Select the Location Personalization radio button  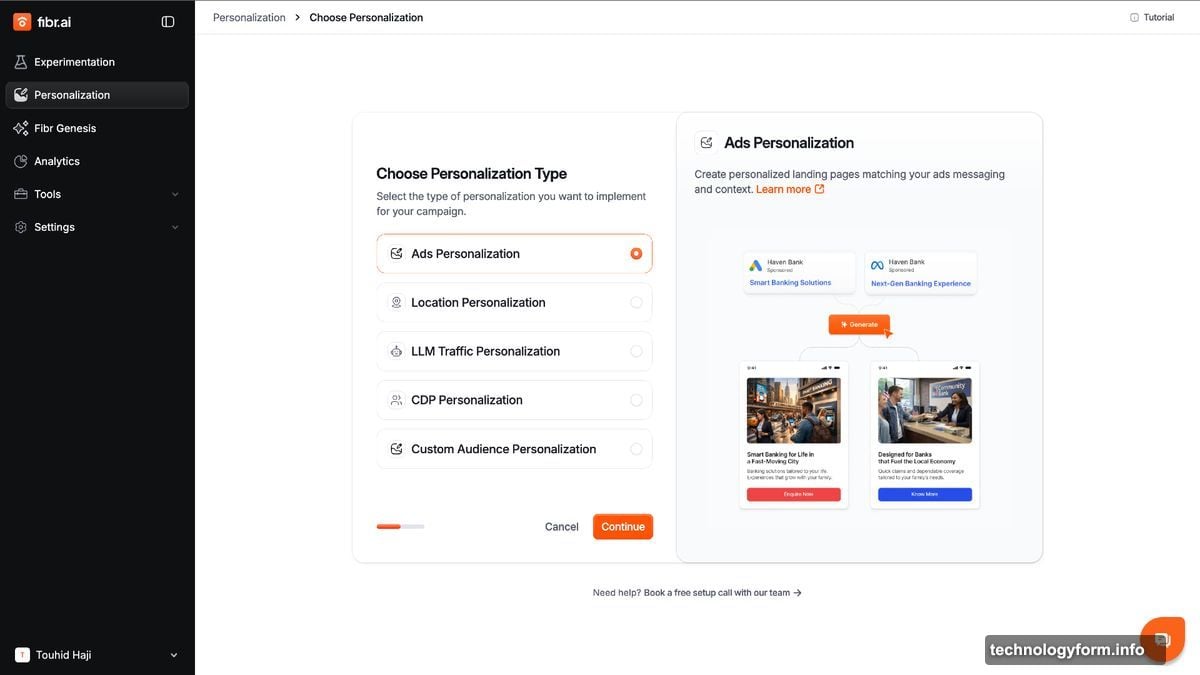point(636,302)
